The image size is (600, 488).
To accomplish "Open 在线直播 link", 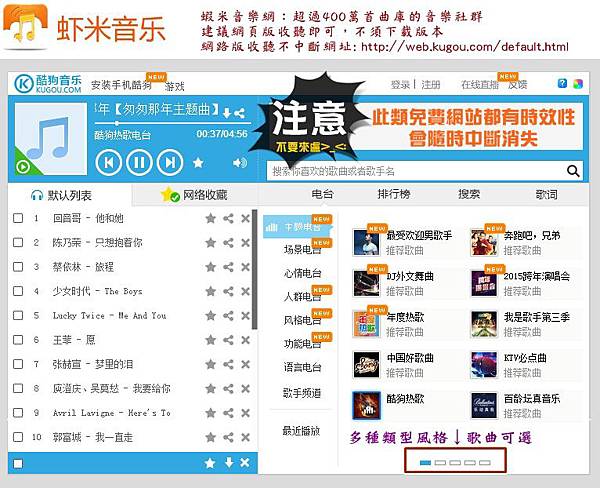I will (480, 85).
